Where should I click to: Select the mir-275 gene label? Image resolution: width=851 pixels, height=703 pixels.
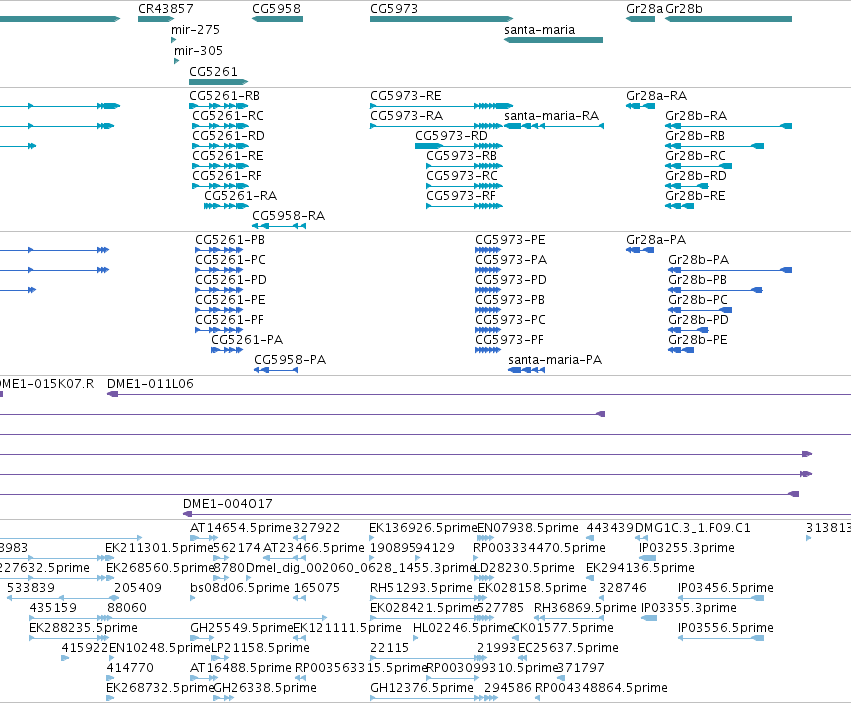[195, 30]
